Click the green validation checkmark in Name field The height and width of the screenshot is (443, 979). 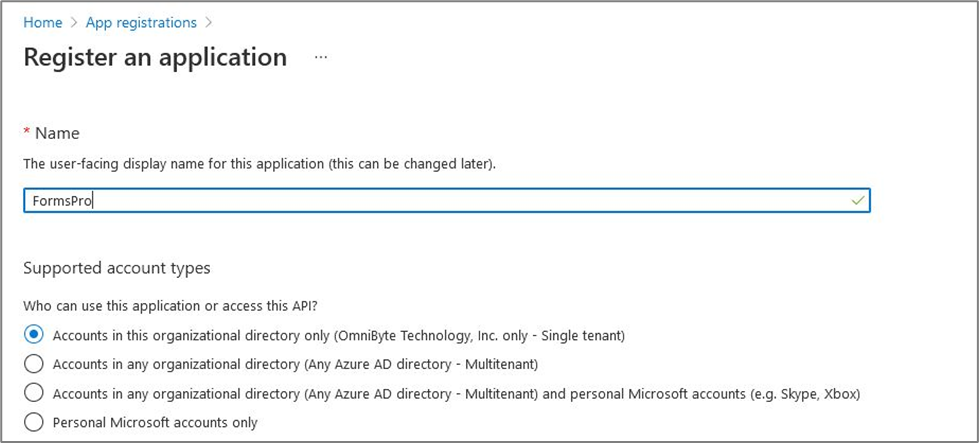coord(858,200)
